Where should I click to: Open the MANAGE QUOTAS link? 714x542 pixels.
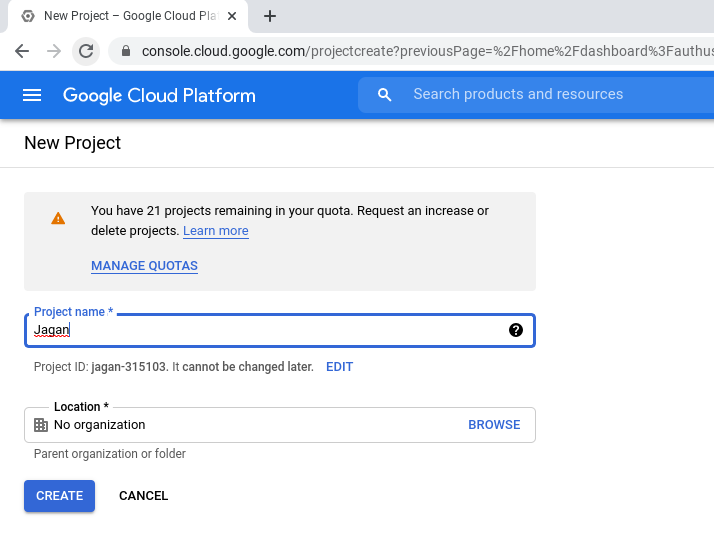pos(144,266)
